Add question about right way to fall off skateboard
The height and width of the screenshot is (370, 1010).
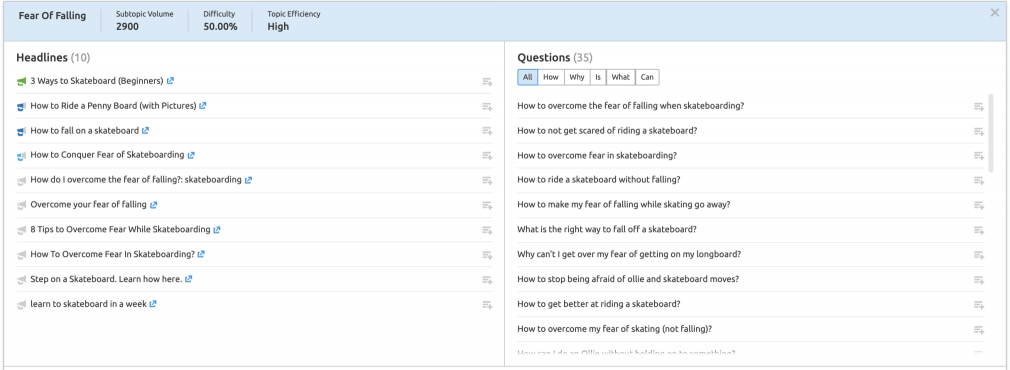[x=979, y=230]
